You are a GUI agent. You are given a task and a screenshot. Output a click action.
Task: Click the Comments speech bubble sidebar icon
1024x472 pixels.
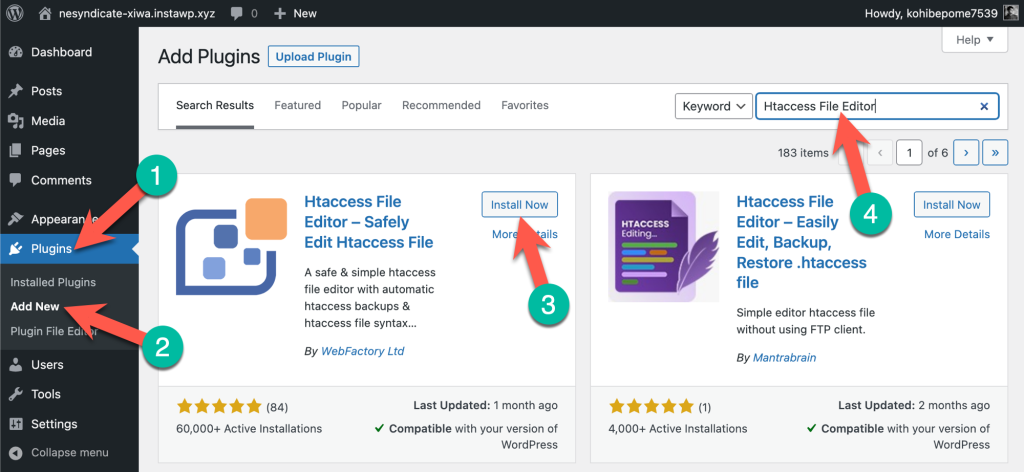16,180
